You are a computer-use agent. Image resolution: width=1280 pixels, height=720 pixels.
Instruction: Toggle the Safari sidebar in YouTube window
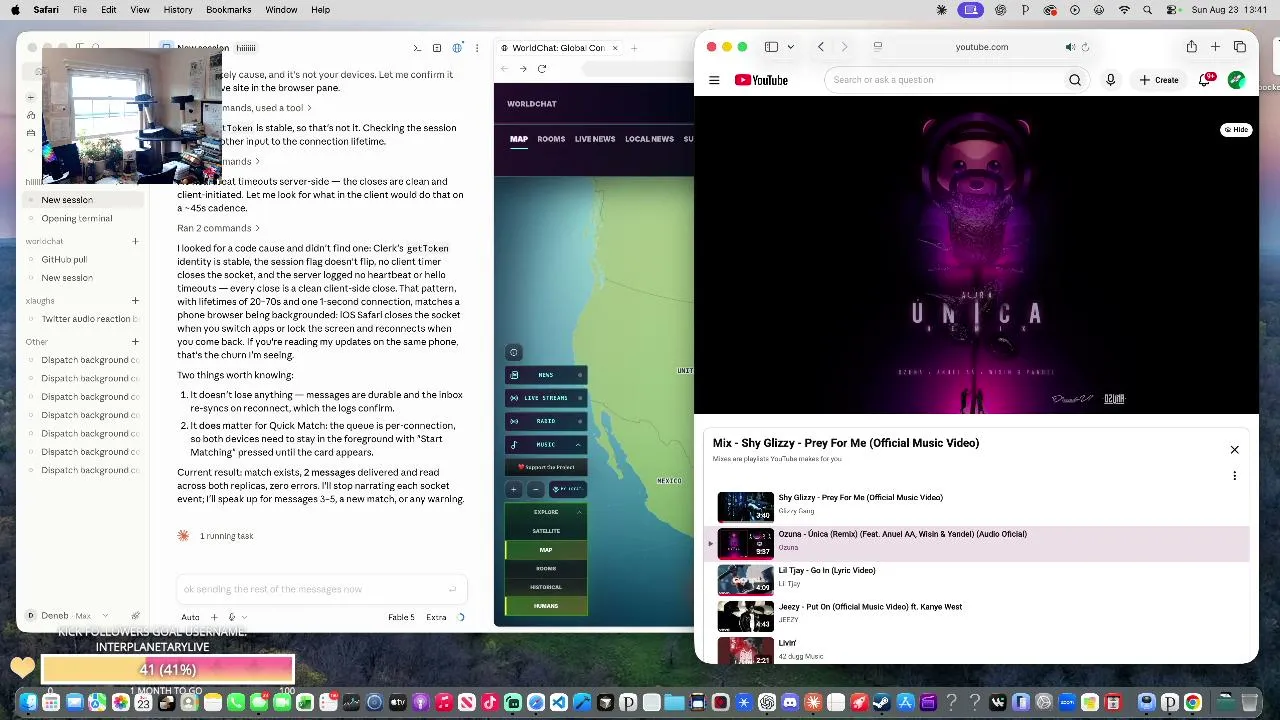point(771,47)
